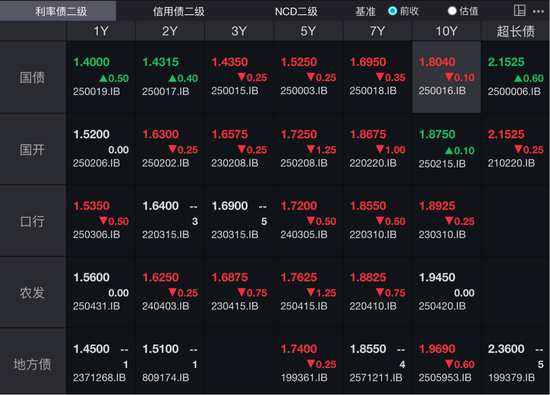Open bond 2500006.IB in 超长债 column
The width and height of the screenshot is (550, 395).
pyautogui.click(x=515, y=77)
